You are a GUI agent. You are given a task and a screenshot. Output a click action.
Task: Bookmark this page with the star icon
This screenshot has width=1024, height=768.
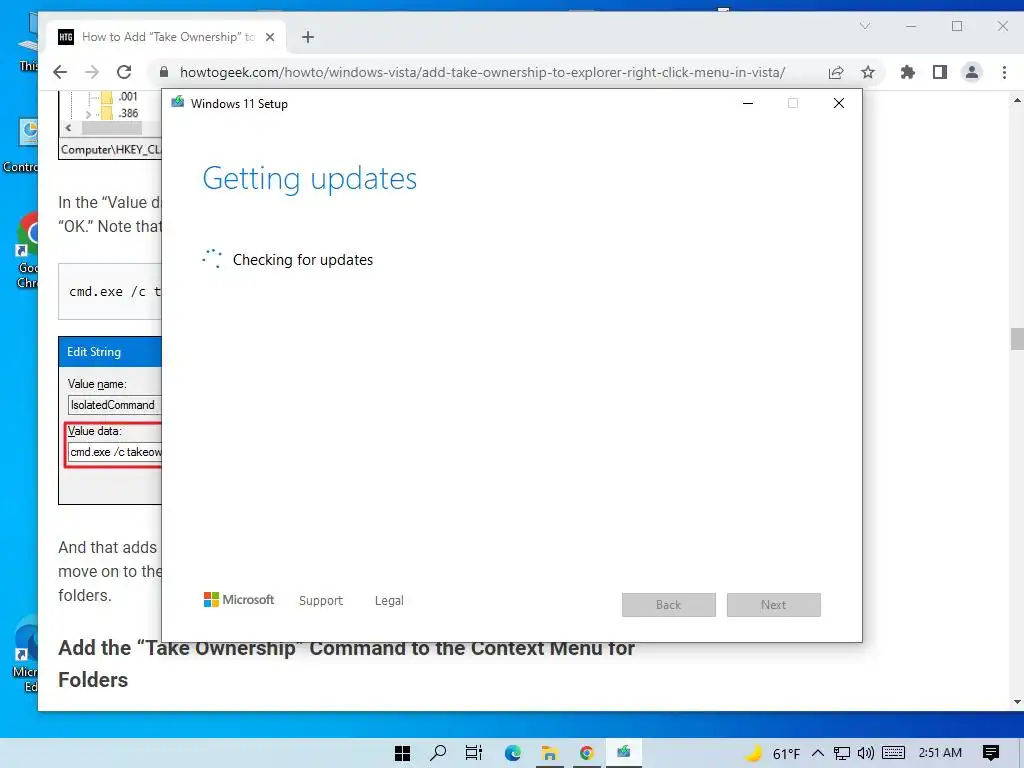868,72
